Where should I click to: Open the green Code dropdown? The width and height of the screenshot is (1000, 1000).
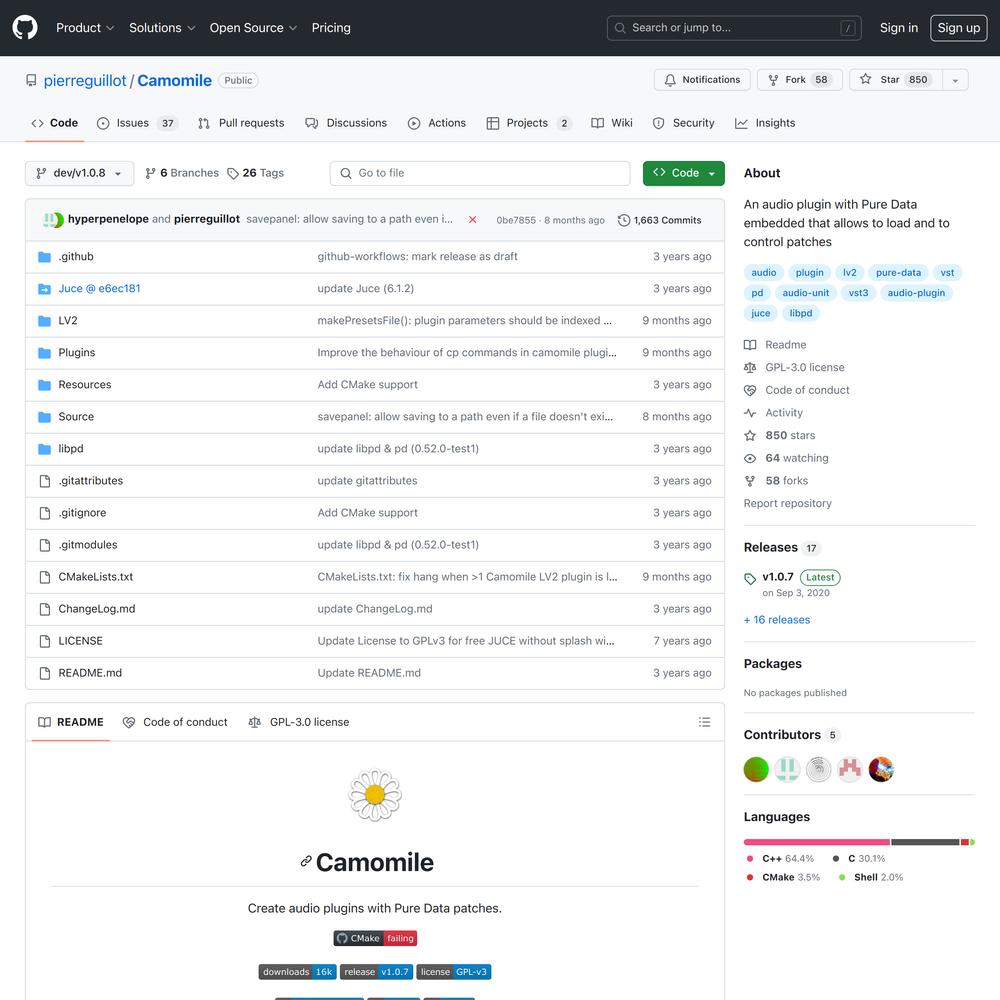(x=684, y=173)
